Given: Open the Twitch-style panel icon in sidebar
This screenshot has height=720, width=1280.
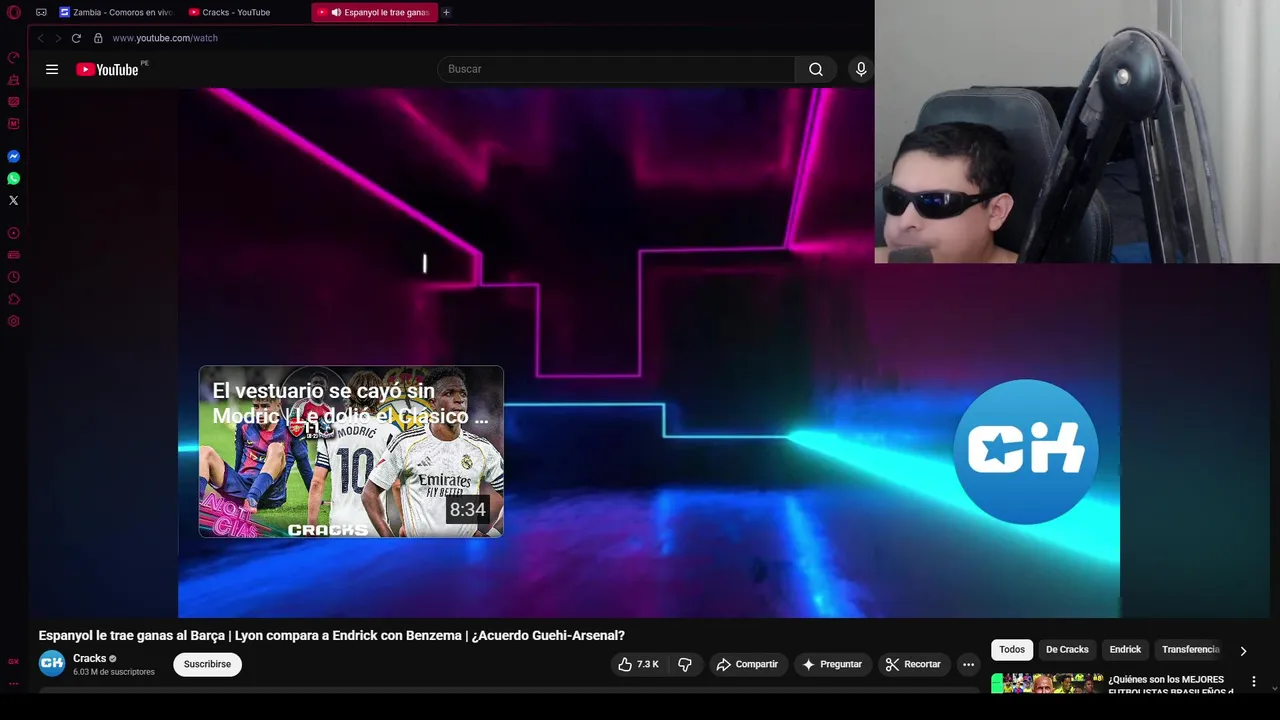Looking at the screenshot, I should [14, 101].
